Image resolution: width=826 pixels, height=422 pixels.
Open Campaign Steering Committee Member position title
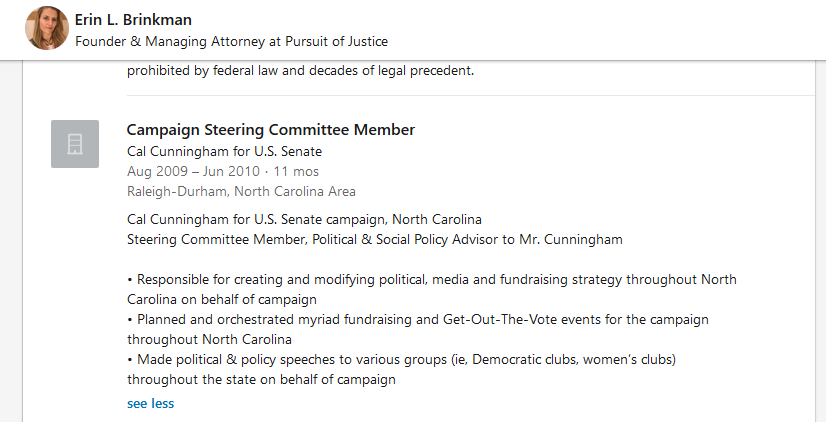pos(270,130)
